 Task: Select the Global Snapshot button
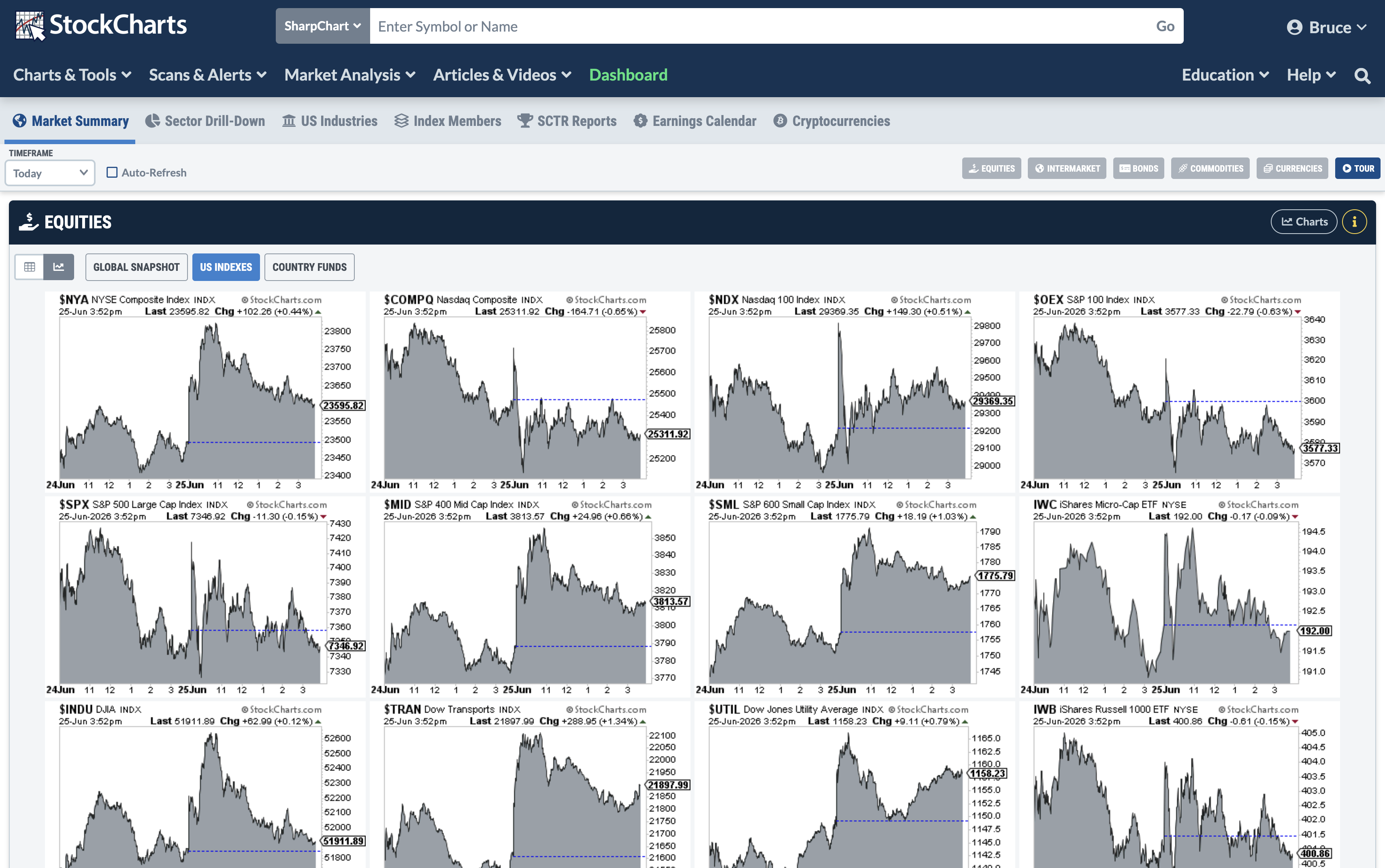coord(136,267)
